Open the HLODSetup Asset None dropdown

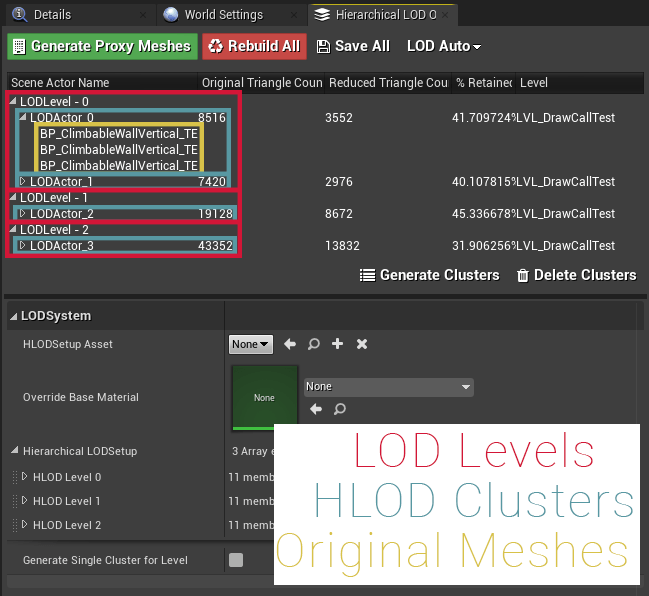250,344
